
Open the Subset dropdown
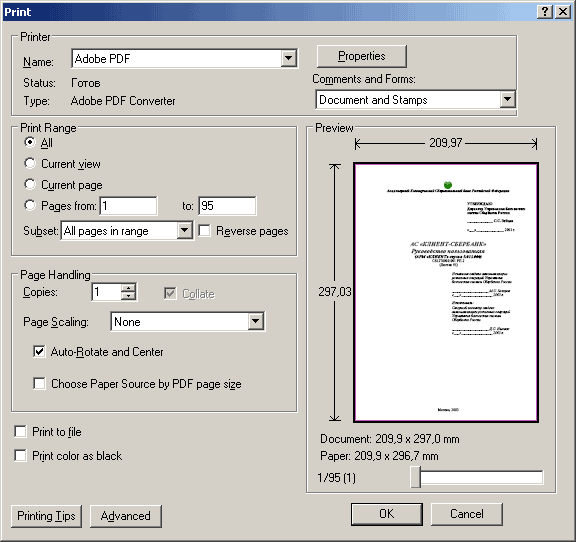coord(184,231)
